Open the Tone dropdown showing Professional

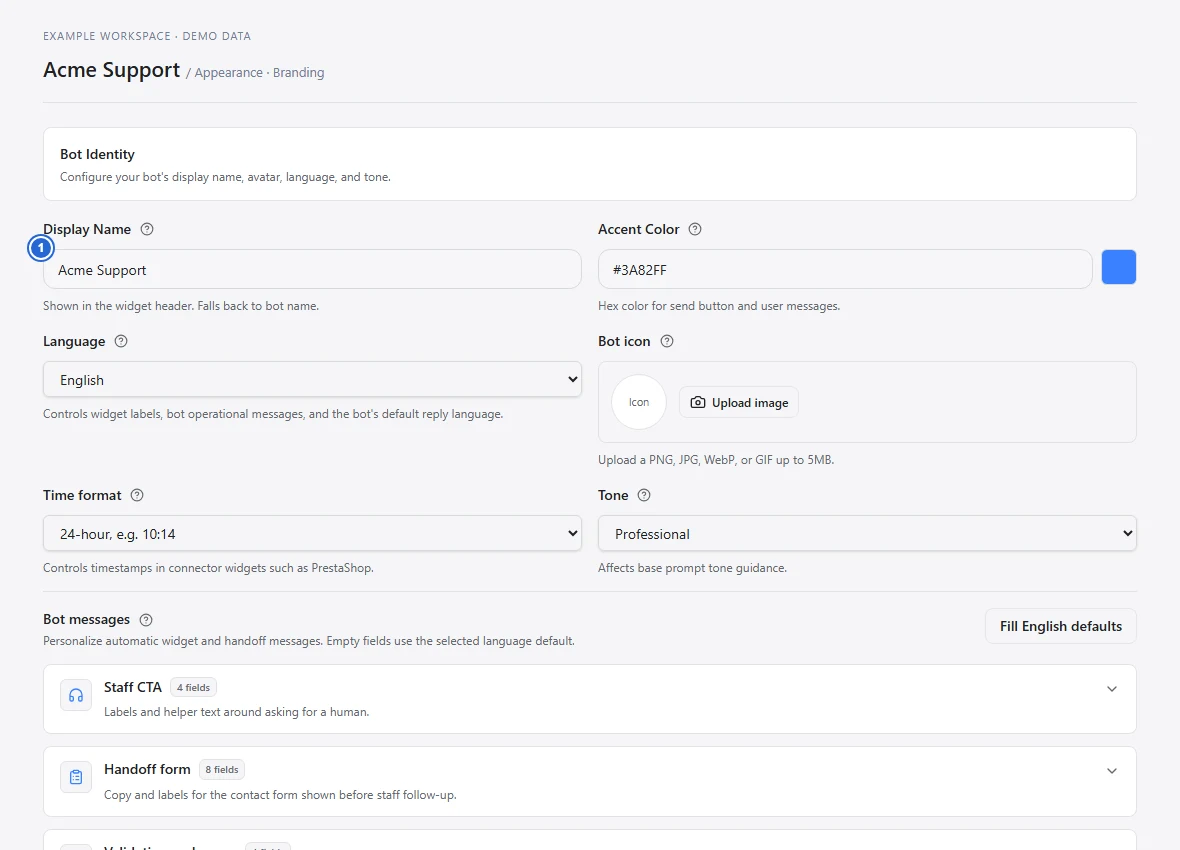point(867,533)
